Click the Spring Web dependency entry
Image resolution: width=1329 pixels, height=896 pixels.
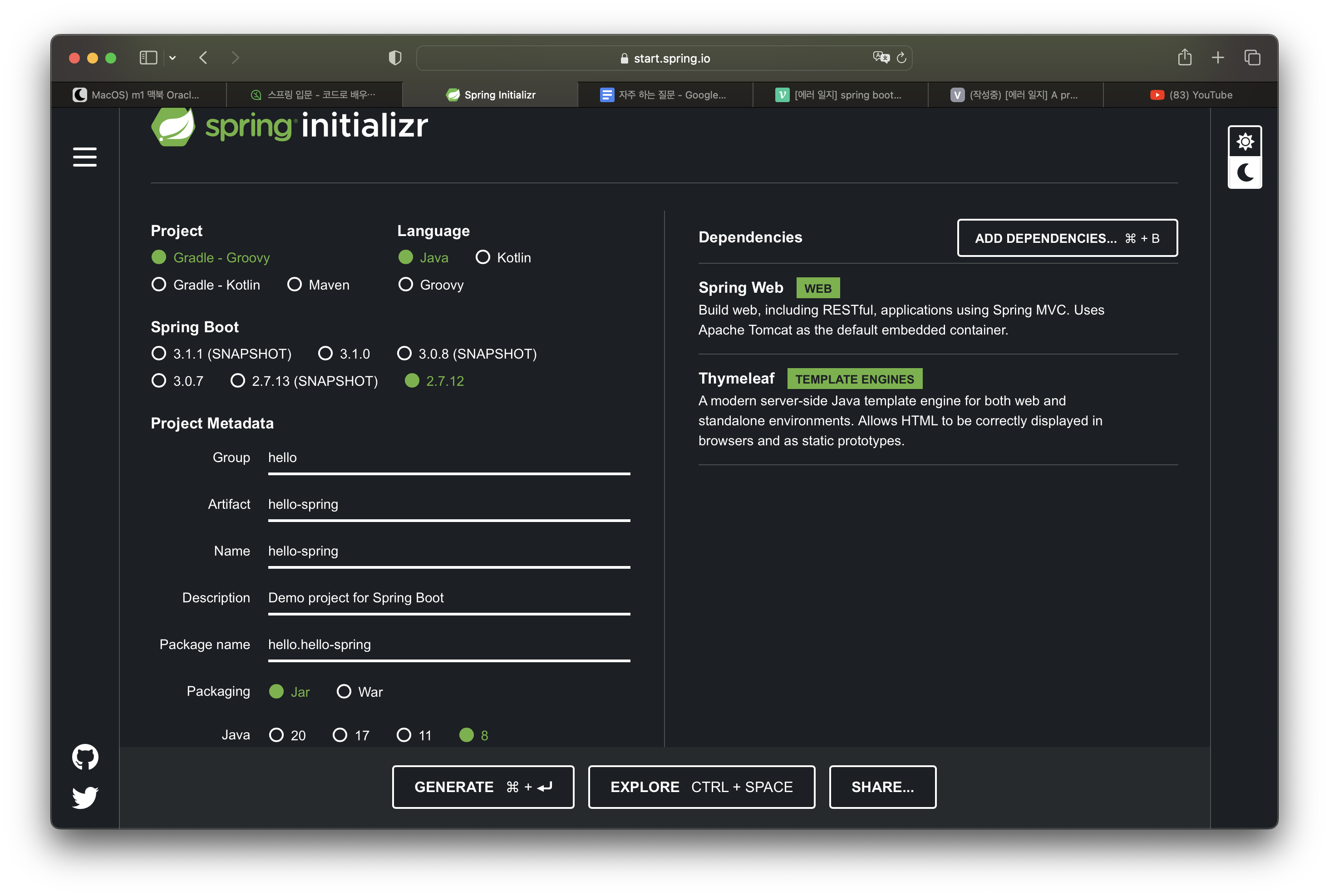point(938,309)
